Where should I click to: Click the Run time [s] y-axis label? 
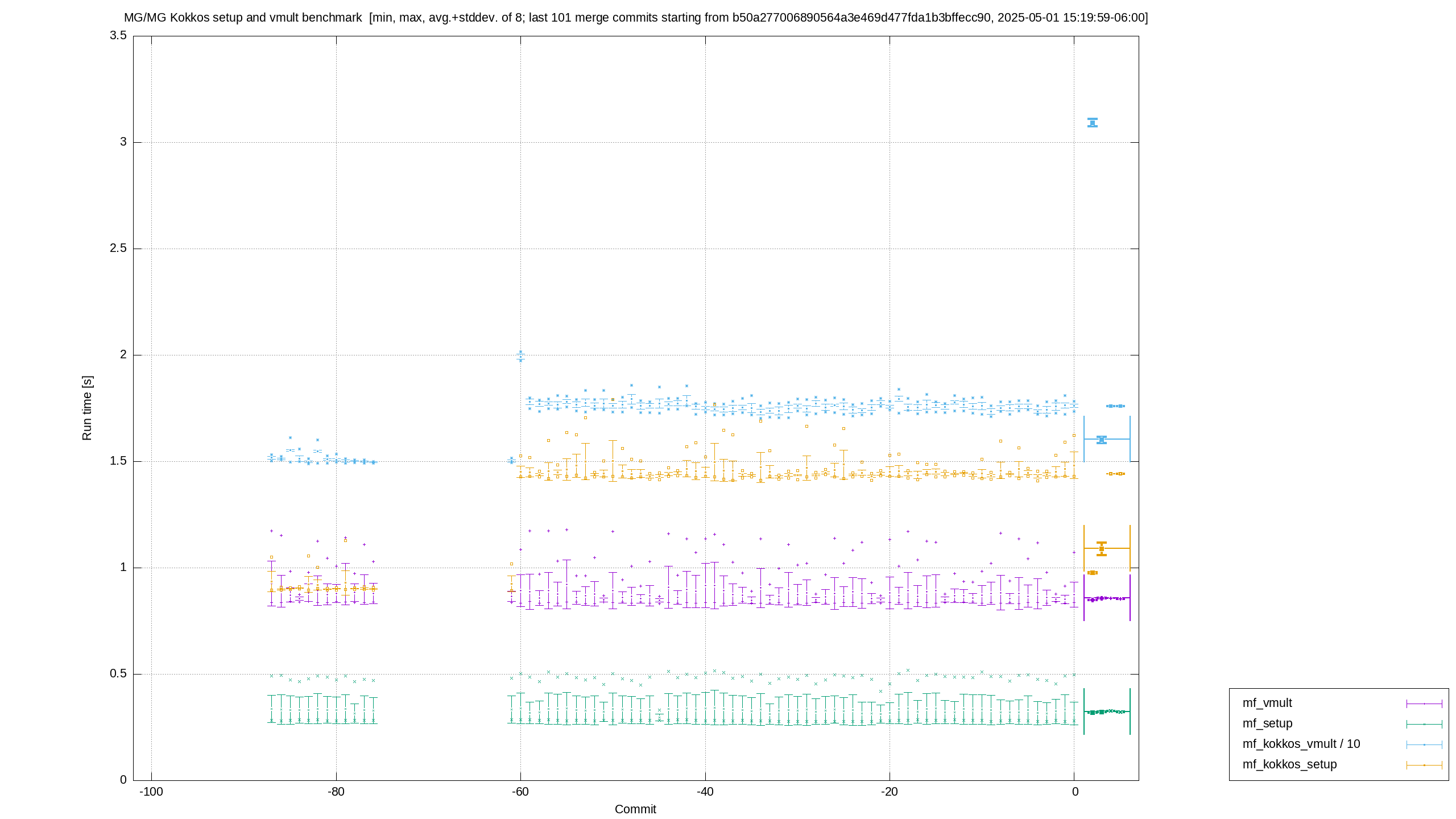click(86, 408)
